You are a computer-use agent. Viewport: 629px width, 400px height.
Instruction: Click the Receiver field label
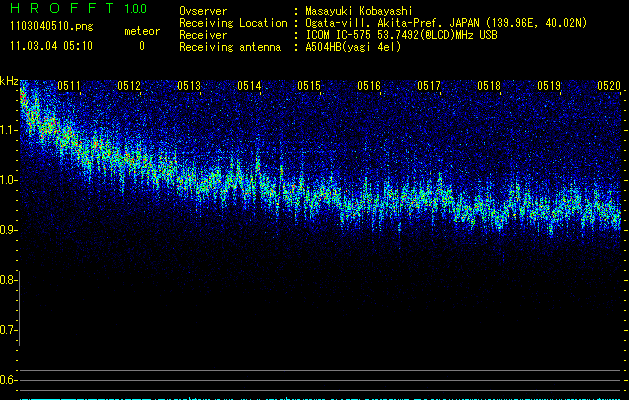pos(203,35)
